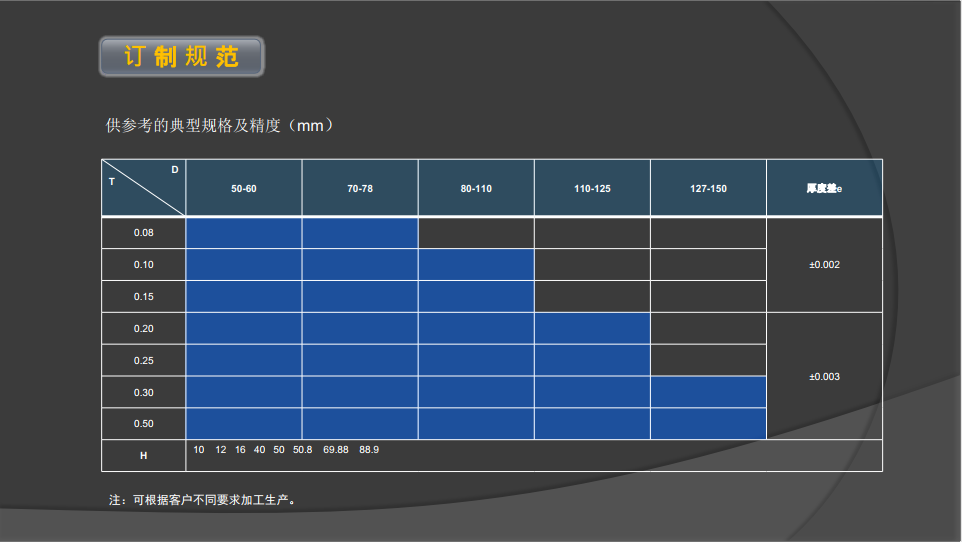962x542 pixels.
Task: Click the 0.15 row label
Action: (x=144, y=297)
